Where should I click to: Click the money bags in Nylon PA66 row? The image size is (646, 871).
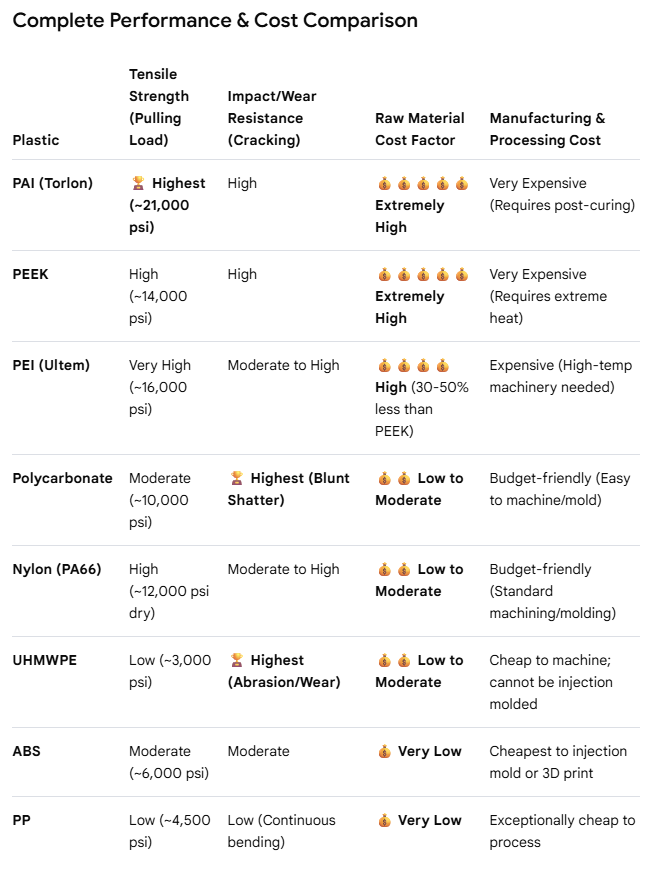[x=394, y=569]
